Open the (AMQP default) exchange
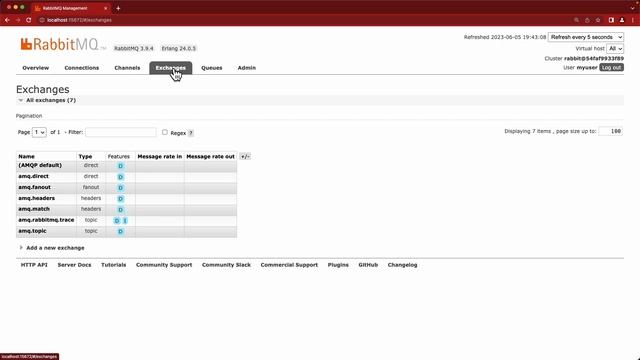 click(40, 165)
